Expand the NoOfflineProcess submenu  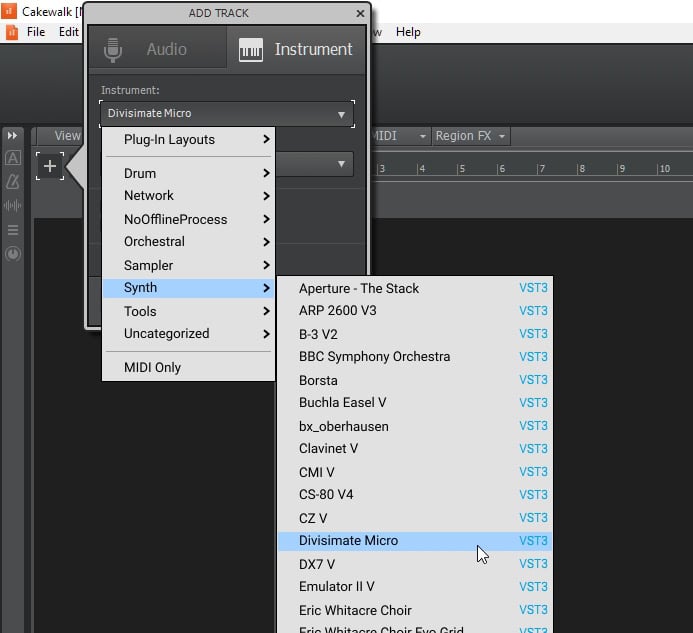pos(188,219)
